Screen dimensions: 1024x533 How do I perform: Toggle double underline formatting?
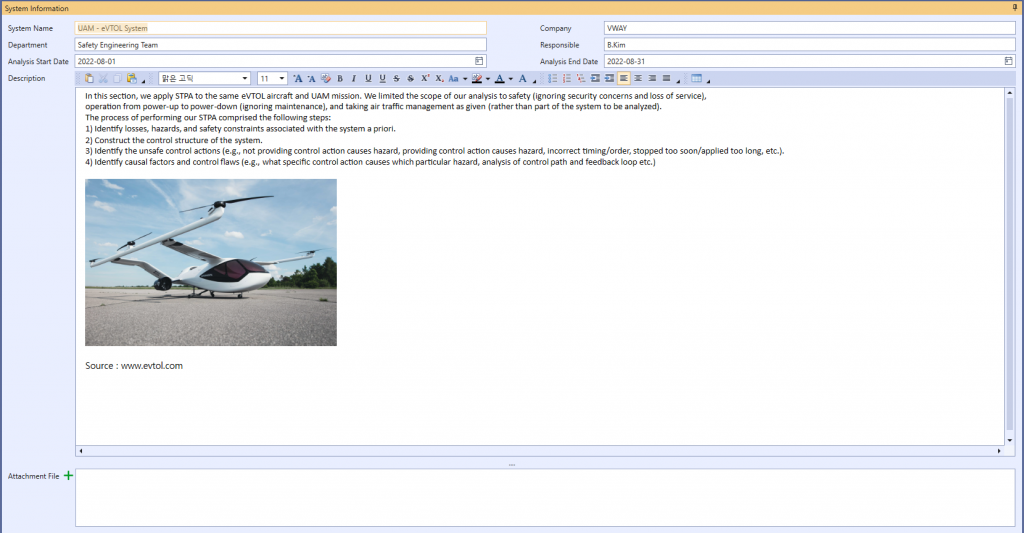pos(382,78)
